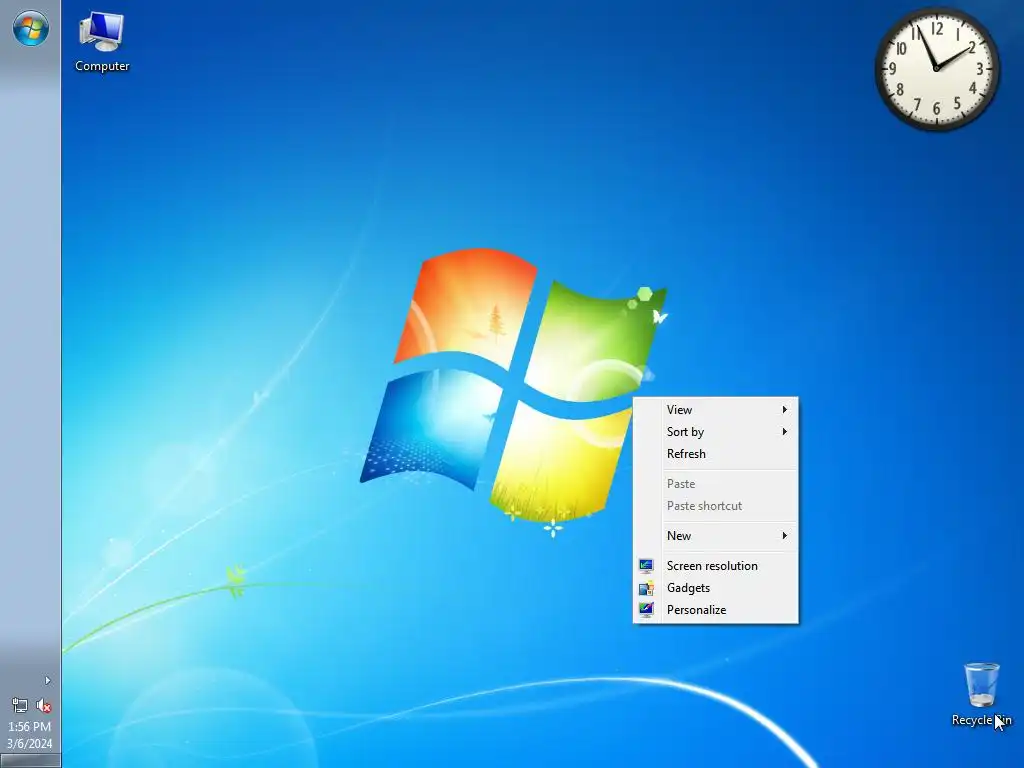
Task: Click the "Recycle Bin" label text
Action: (x=981, y=720)
